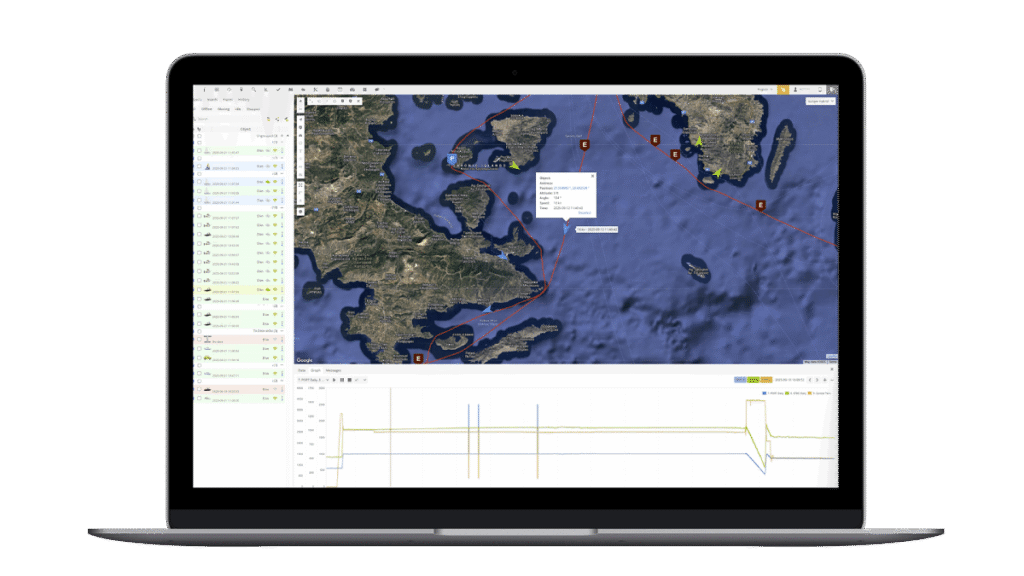
Task: Click the blue link at popup bottom
Action: pyautogui.click(x=586, y=212)
